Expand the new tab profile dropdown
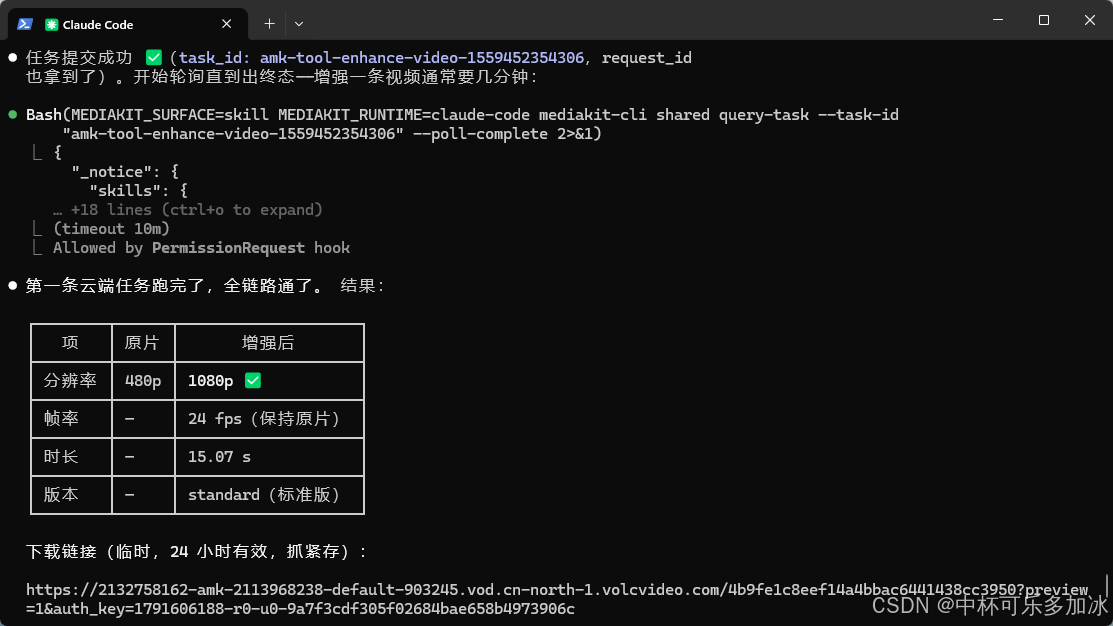 pos(299,24)
